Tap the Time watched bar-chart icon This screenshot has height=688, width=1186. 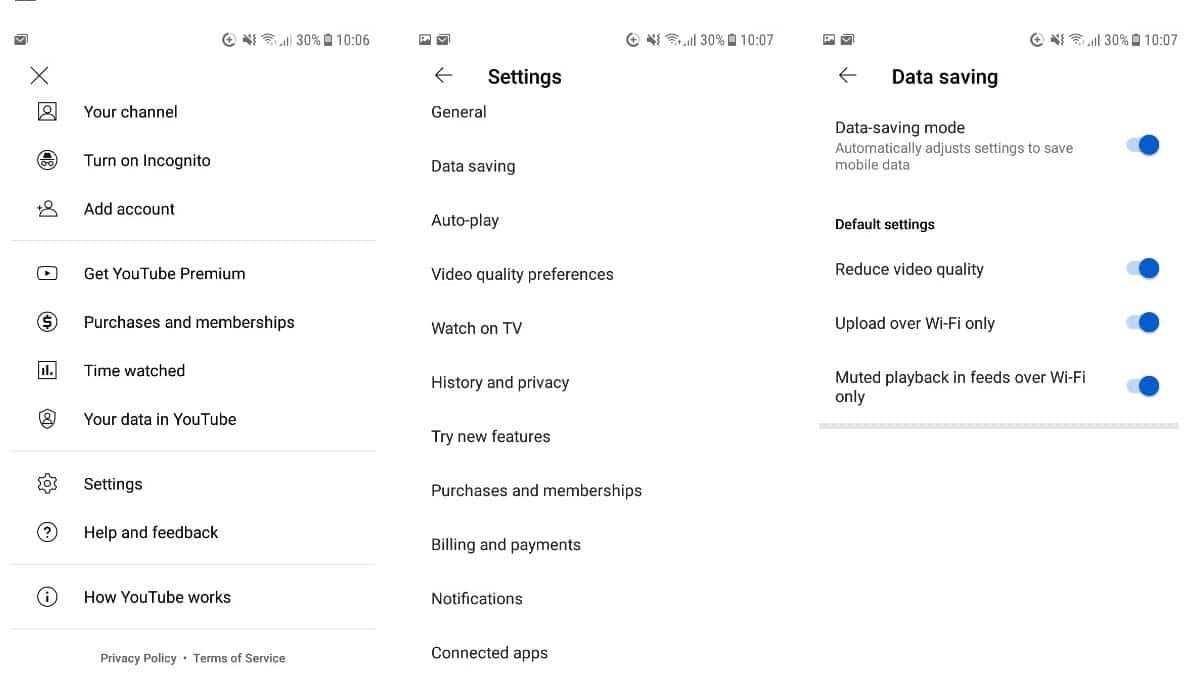click(x=47, y=370)
